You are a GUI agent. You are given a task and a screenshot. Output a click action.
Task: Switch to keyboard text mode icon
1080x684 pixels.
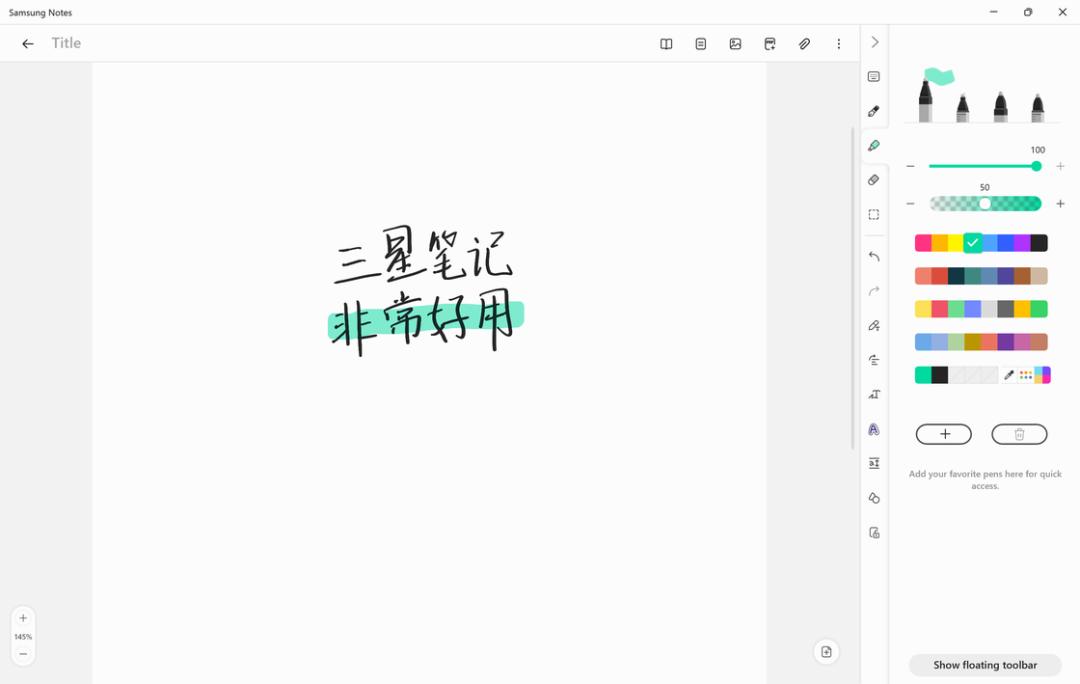pyautogui.click(x=874, y=76)
